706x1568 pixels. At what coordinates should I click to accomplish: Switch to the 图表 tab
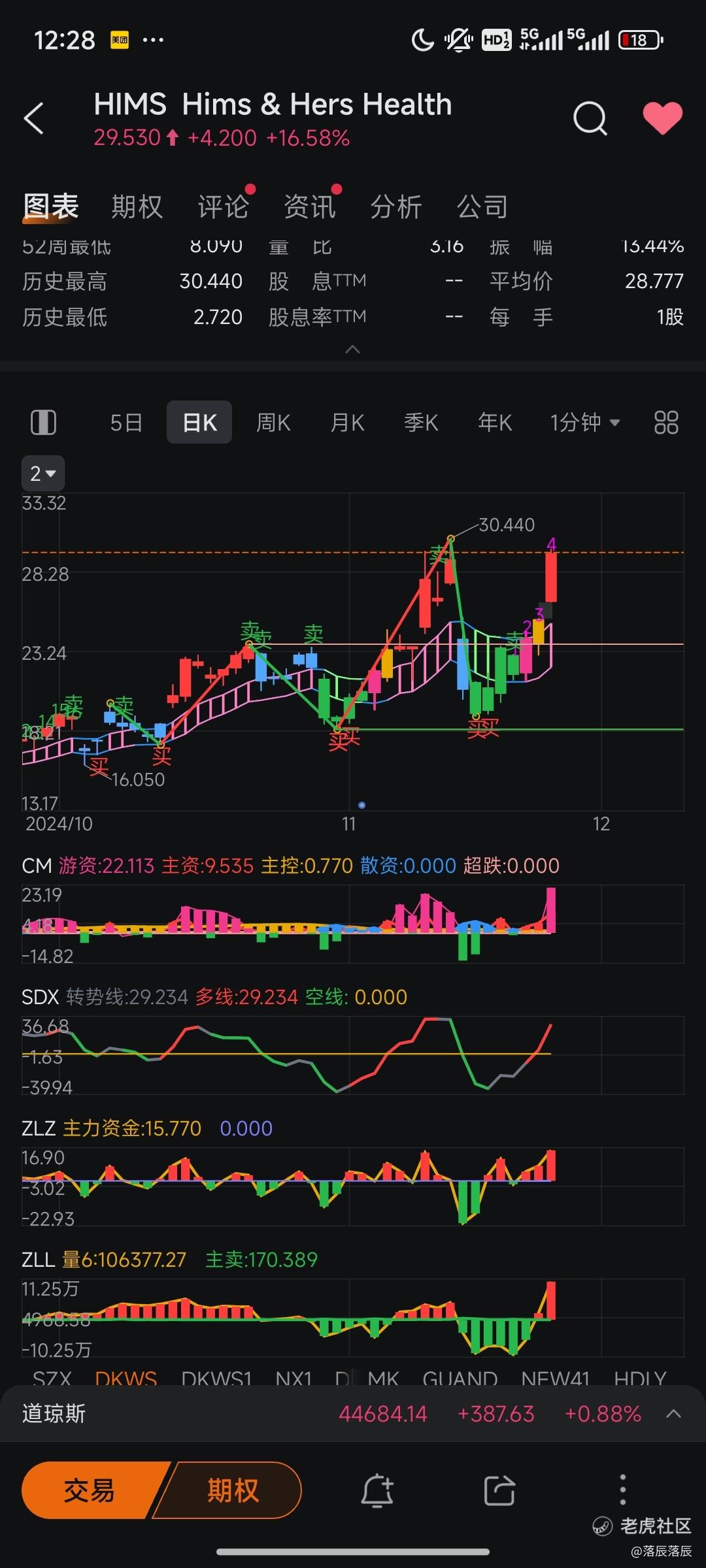pos(51,206)
